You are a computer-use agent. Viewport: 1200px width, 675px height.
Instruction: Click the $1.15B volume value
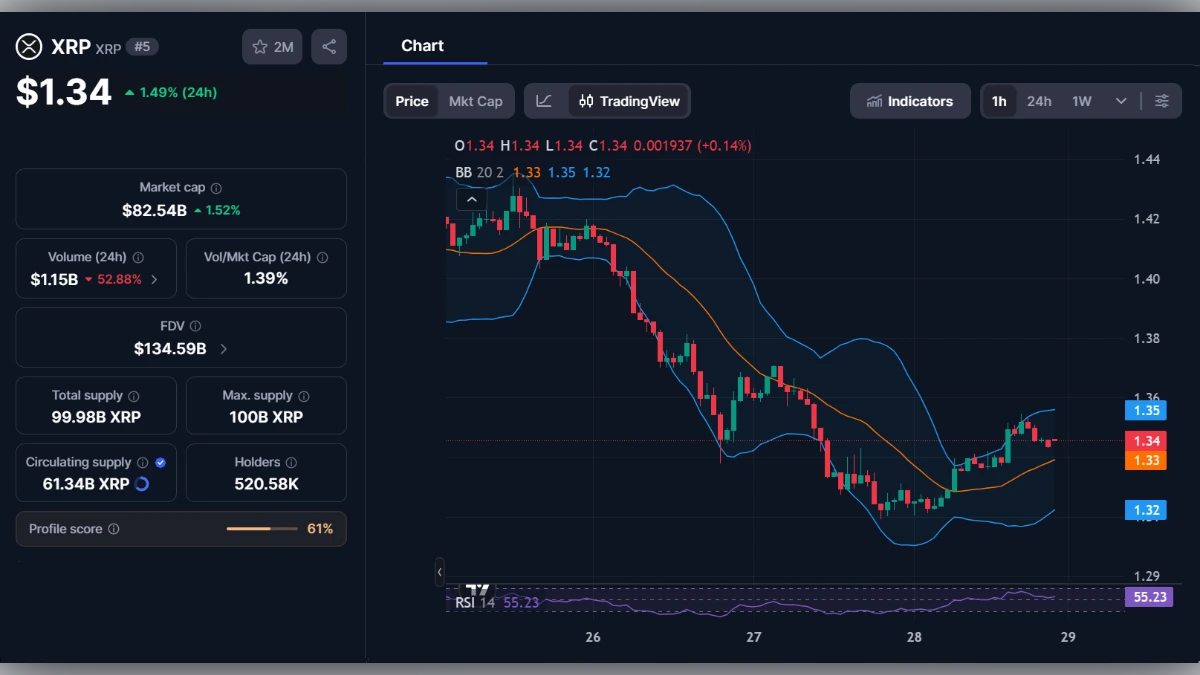tap(54, 279)
